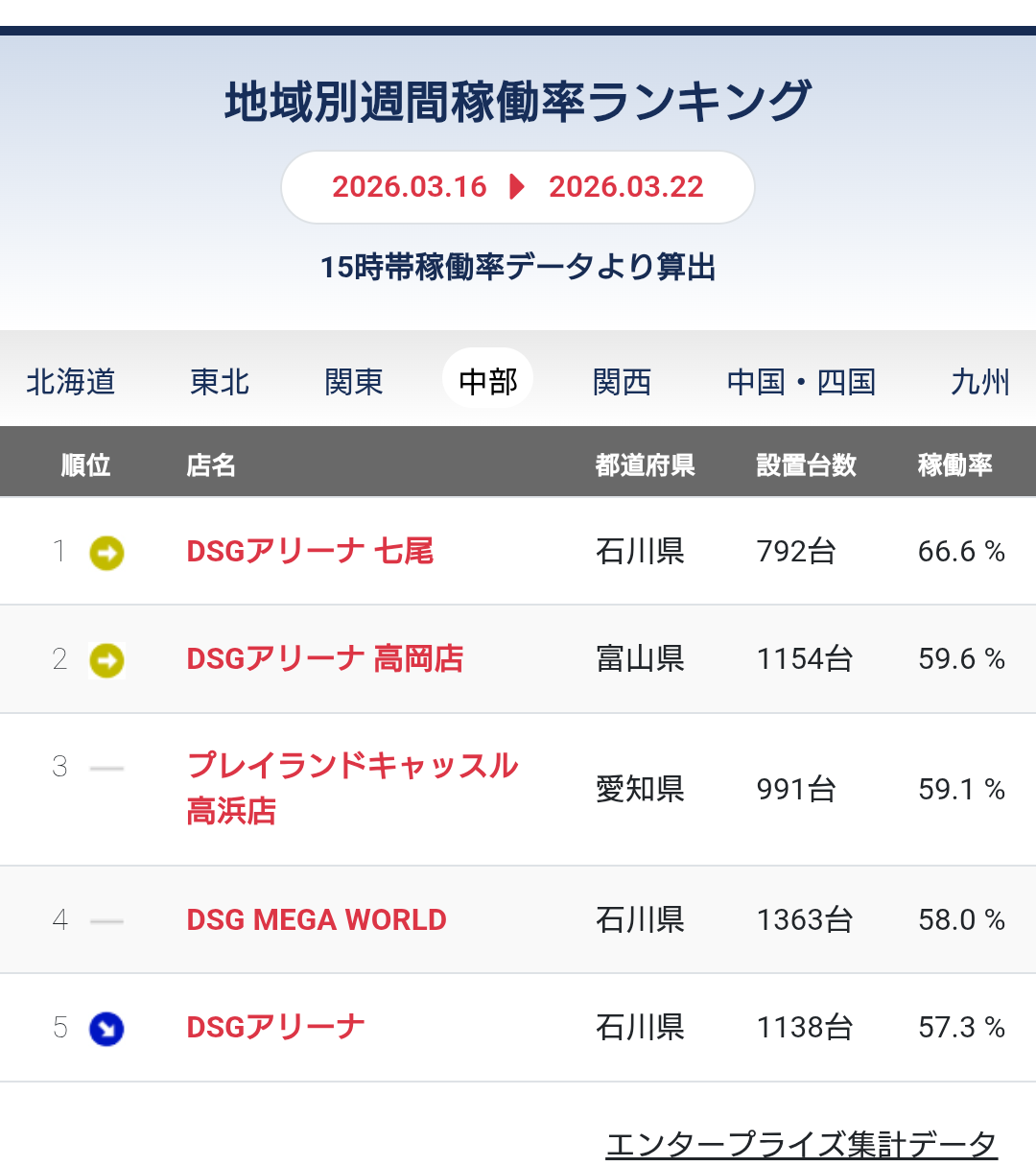Open the 関西 region tab

click(622, 381)
